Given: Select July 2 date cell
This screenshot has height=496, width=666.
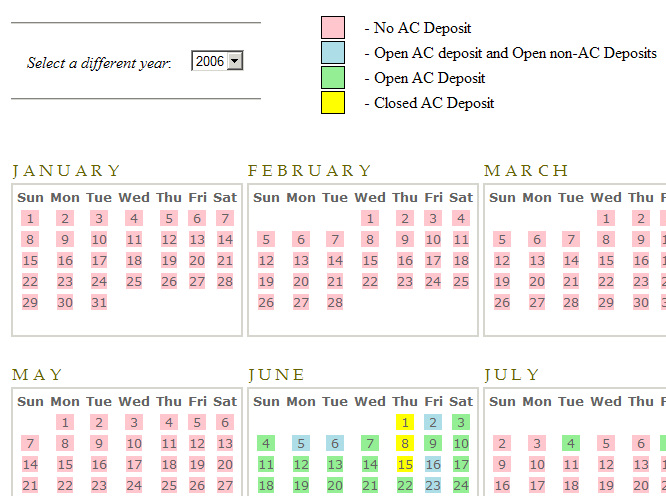Looking at the screenshot, I should tap(502, 444).
